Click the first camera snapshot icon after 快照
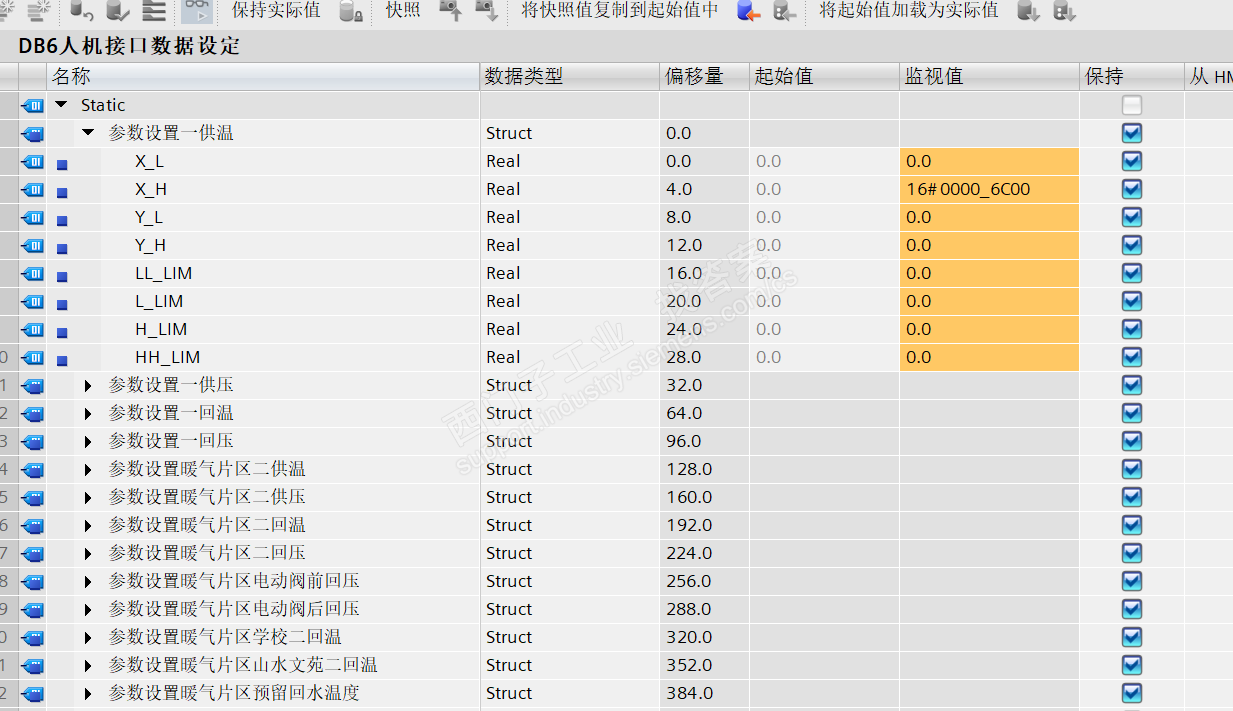 (x=451, y=11)
